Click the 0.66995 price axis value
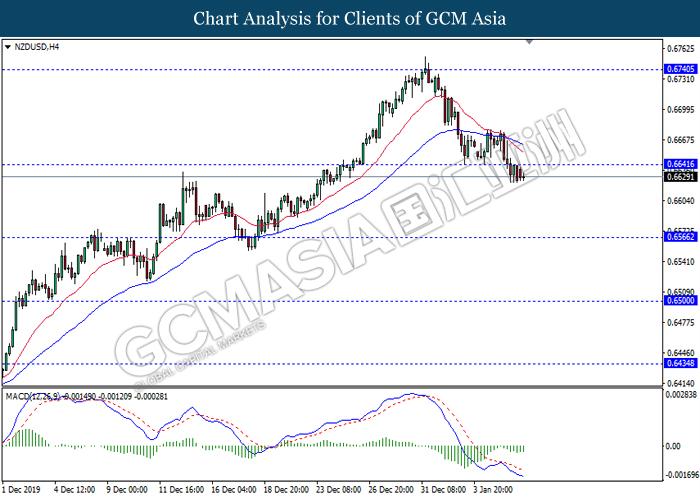700x500 pixels. click(681, 110)
